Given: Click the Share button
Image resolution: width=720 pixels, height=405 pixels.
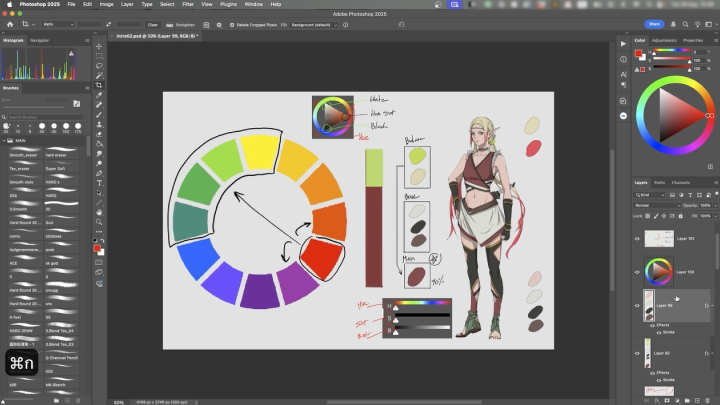Looking at the screenshot, I should coord(654,23).
